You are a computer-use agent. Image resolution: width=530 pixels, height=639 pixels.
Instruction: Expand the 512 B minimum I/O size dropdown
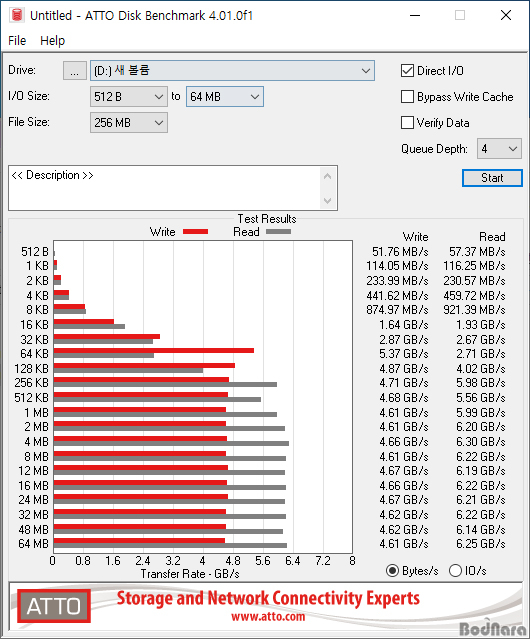coord(129,97)
